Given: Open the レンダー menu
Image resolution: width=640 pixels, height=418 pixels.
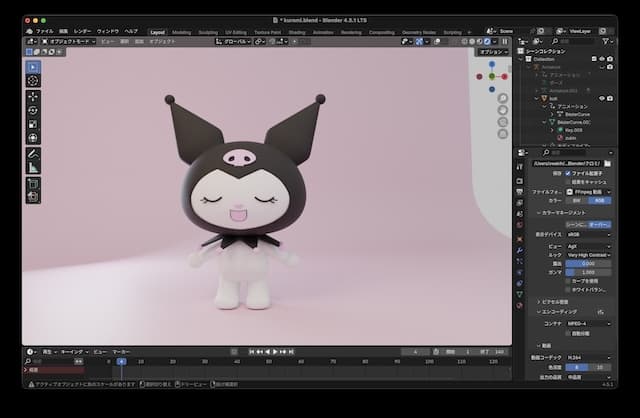Looking at the screenshot, I should point(82,31).
